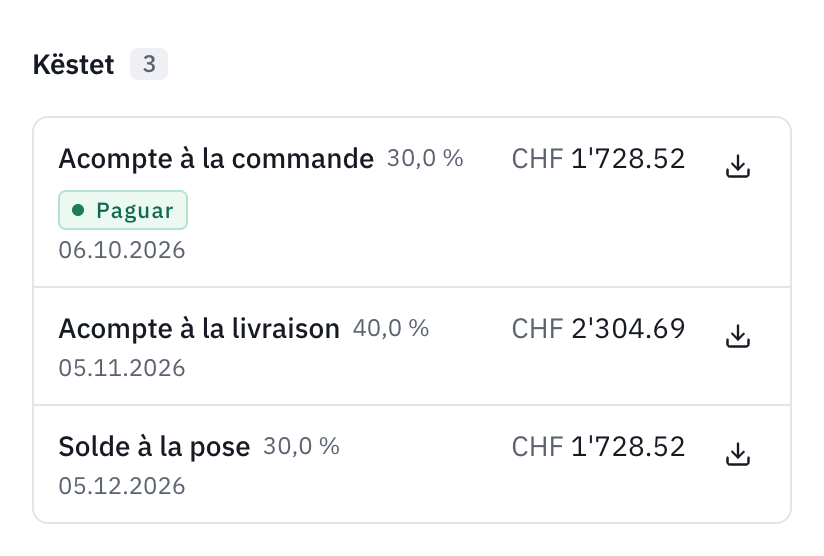Click the 30,0 % label beside Solde à la pose
This screenshot has width=824, height=556.
coord(302,447)
